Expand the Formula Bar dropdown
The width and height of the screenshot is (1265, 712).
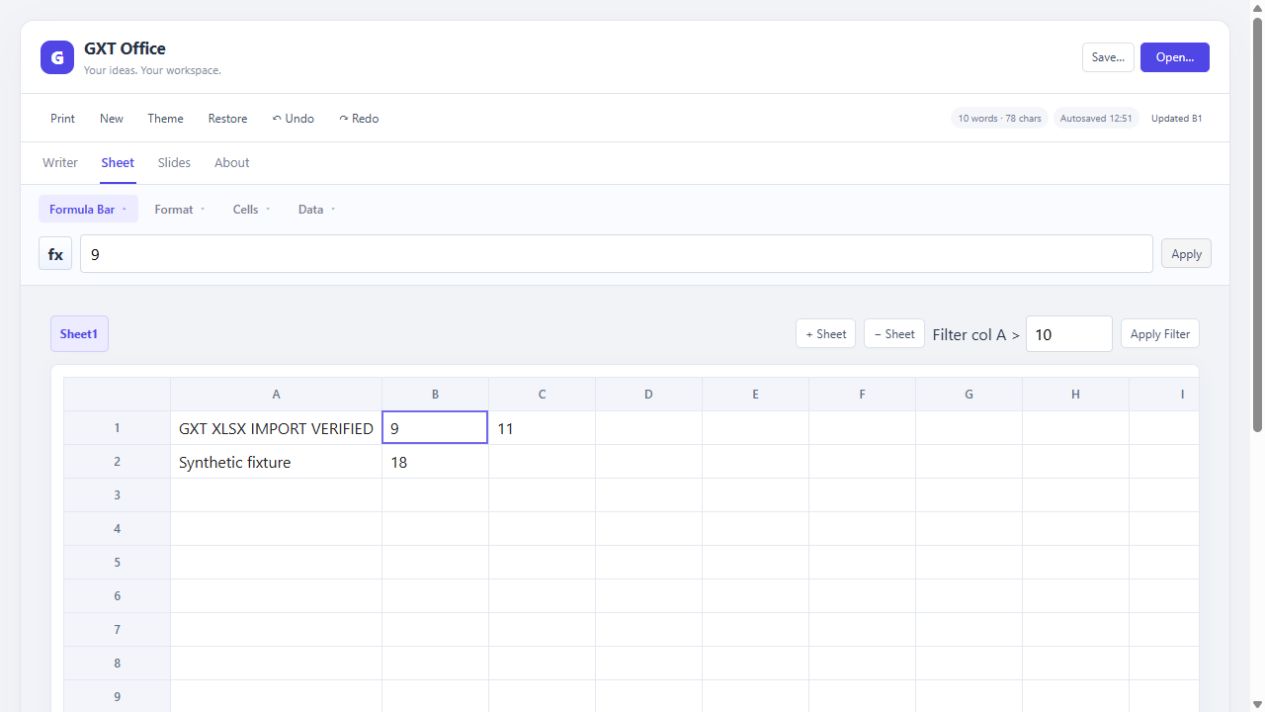88,209
